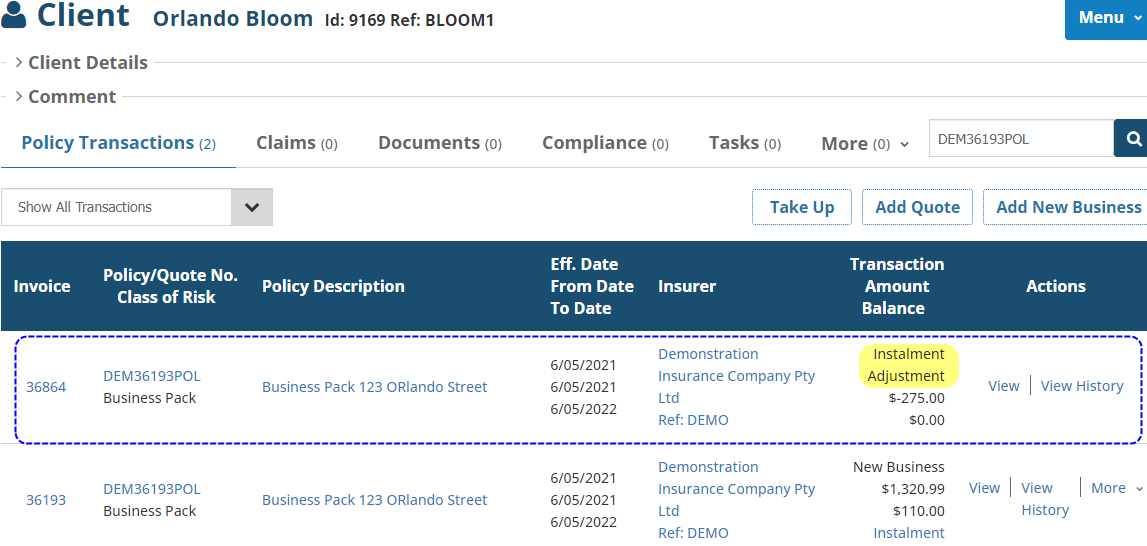
Task: Open the More tab dropdown
Action: pos(865,144)
